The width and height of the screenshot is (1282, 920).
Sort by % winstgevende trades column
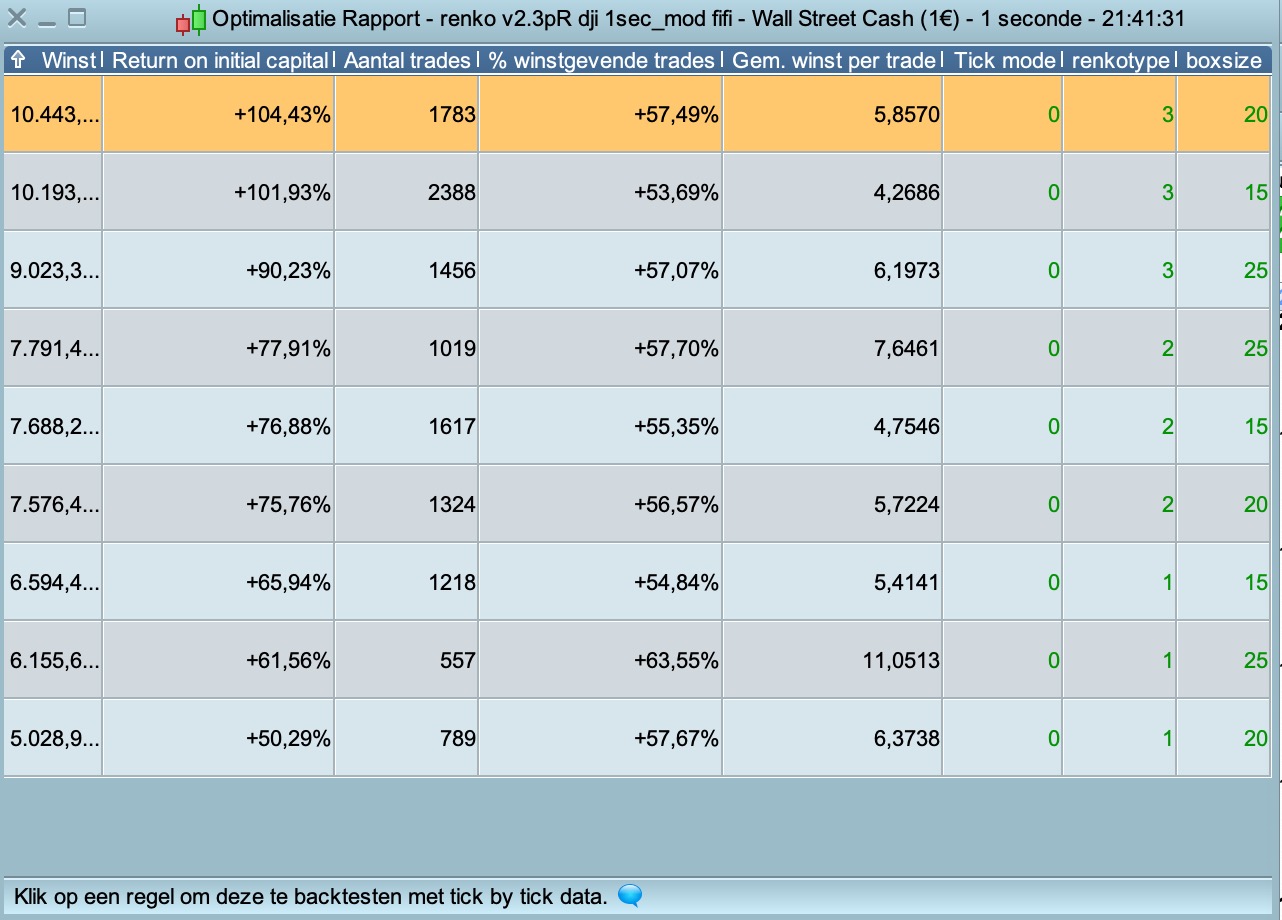pos(600,60)
